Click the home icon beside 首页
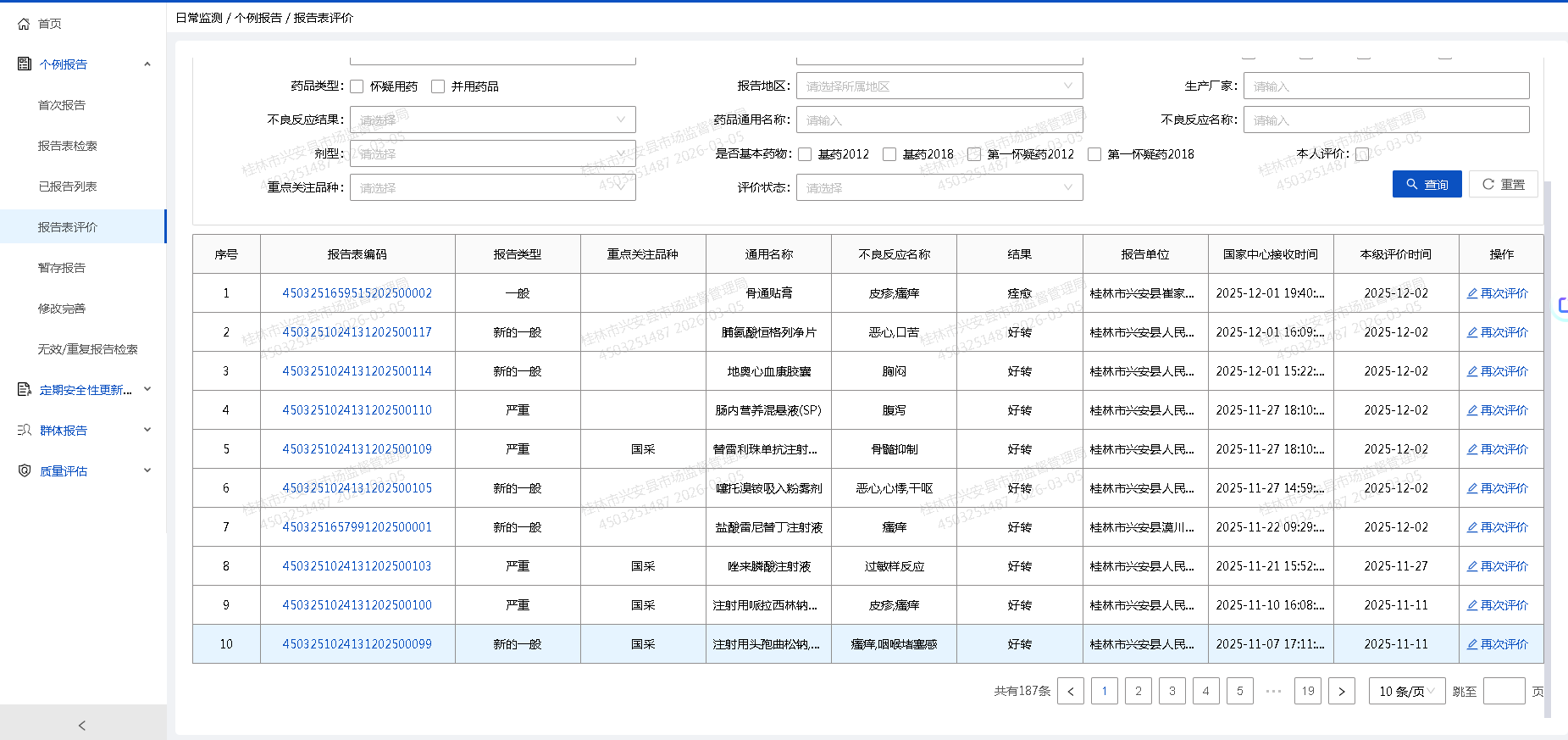The height and width of the screenshot is (740, 1568). (x=24, y=24)
